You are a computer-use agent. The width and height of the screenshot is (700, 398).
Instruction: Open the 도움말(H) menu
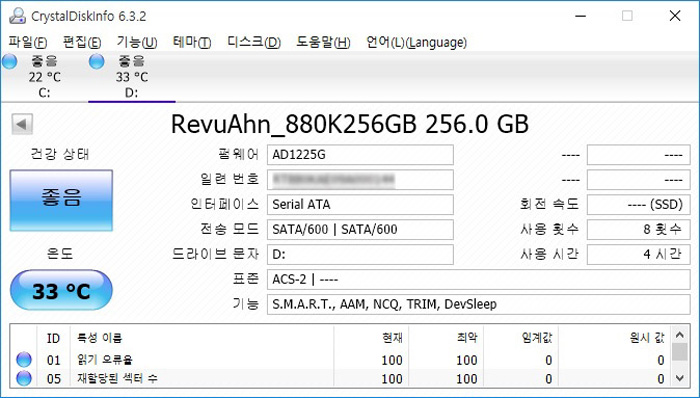[x=324, y=43]
